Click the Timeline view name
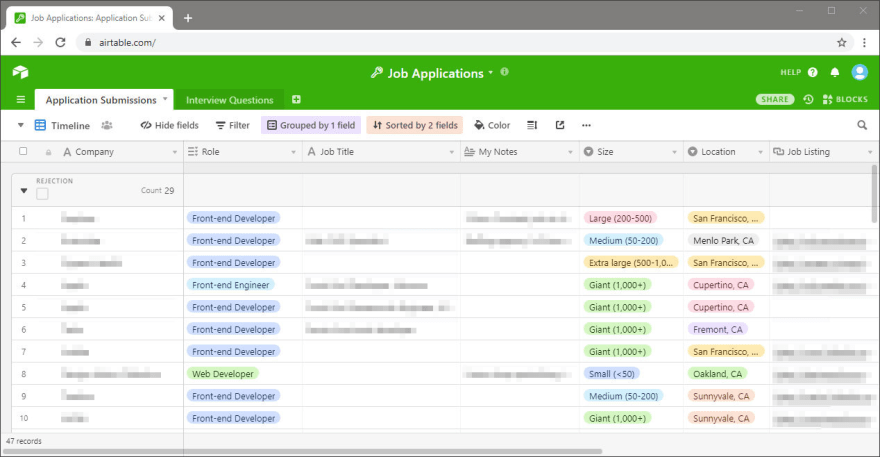The width and height of the screenshot is (880, 457). [70, 125]
